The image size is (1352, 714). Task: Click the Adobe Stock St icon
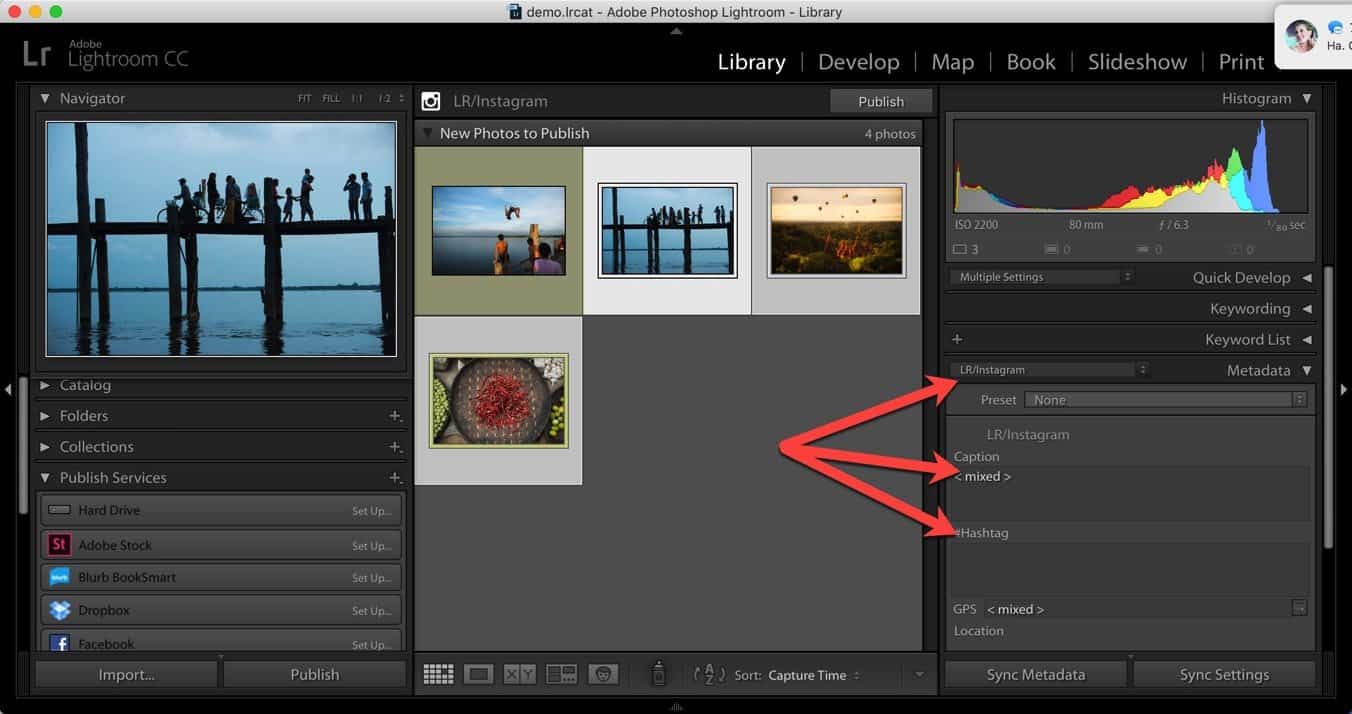click(x=59, y=545)
